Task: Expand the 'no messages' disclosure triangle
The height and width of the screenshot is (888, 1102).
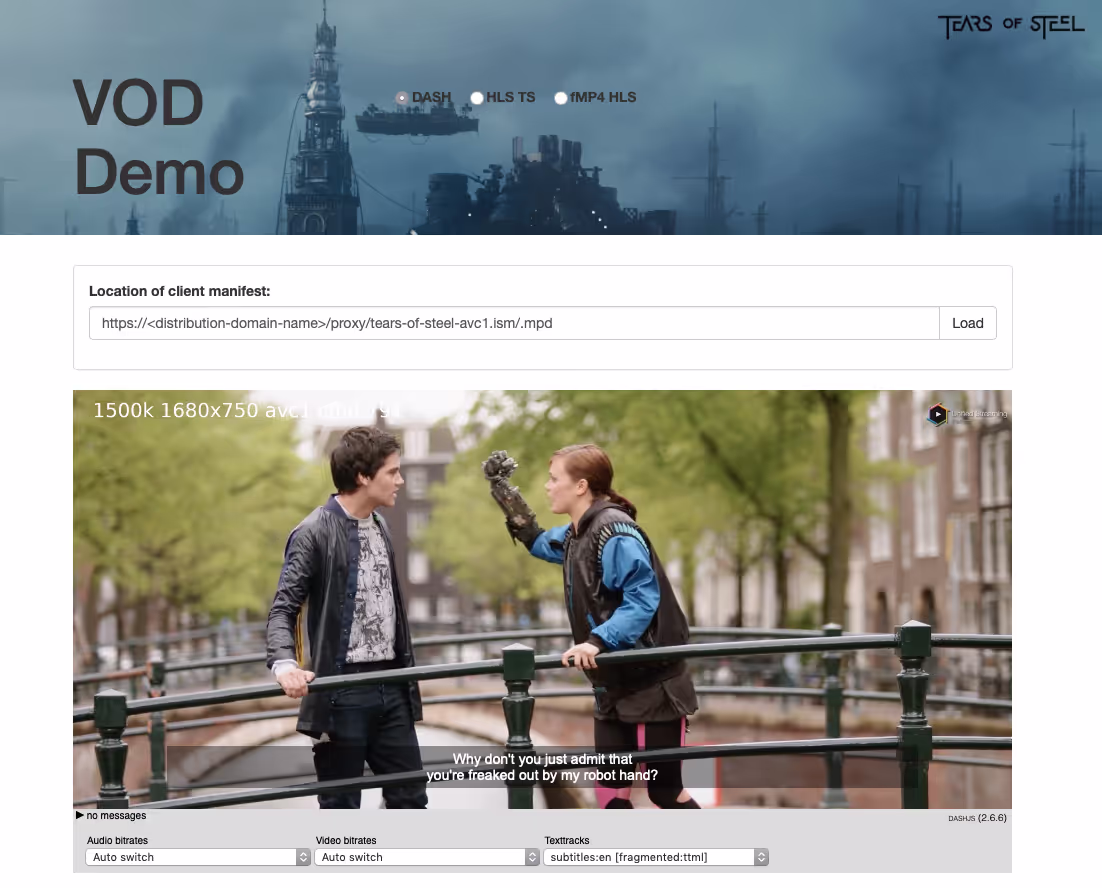Action: pyautogui.click(x=79, y=815)
